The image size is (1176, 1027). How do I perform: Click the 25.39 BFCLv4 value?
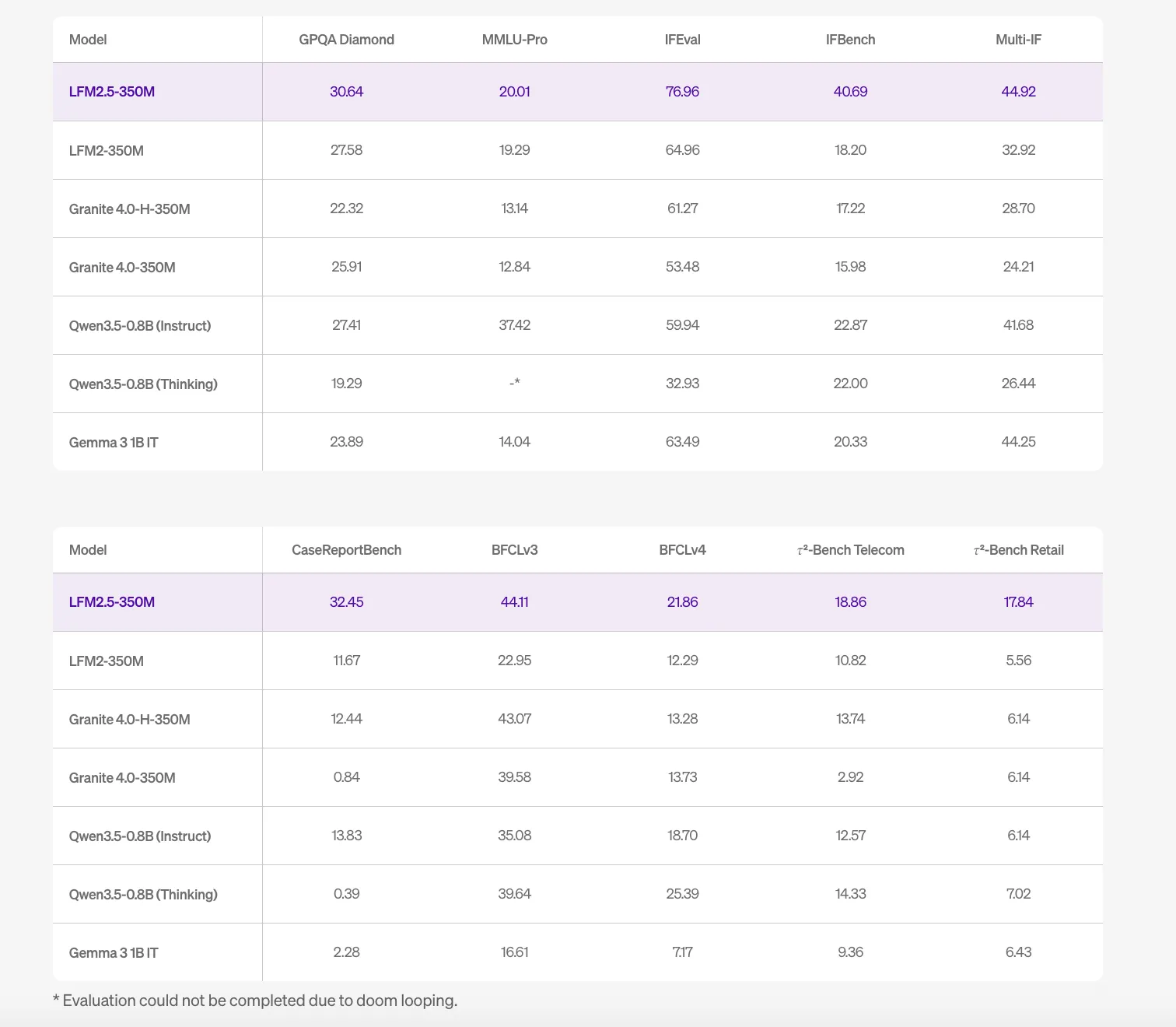(682, 894)
